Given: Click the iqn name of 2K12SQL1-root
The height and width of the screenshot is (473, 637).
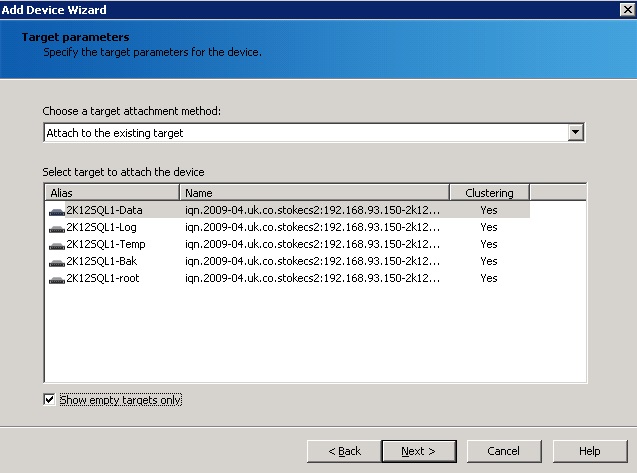Looking at the screenshot, I should coord(312,278).
